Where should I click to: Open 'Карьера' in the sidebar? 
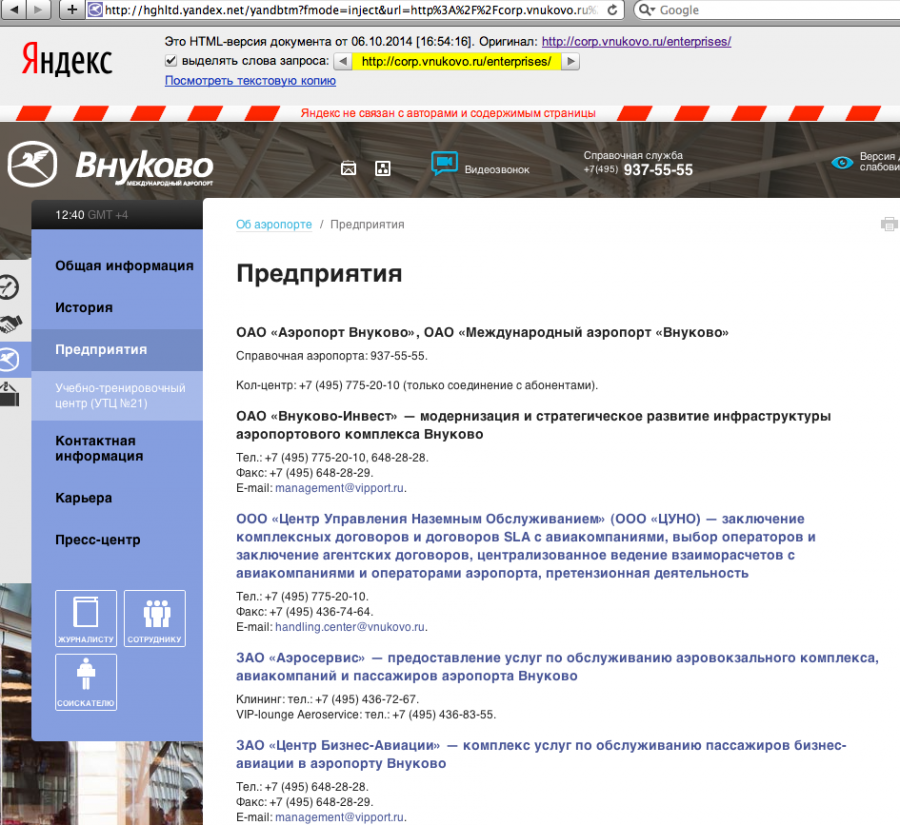83,498
